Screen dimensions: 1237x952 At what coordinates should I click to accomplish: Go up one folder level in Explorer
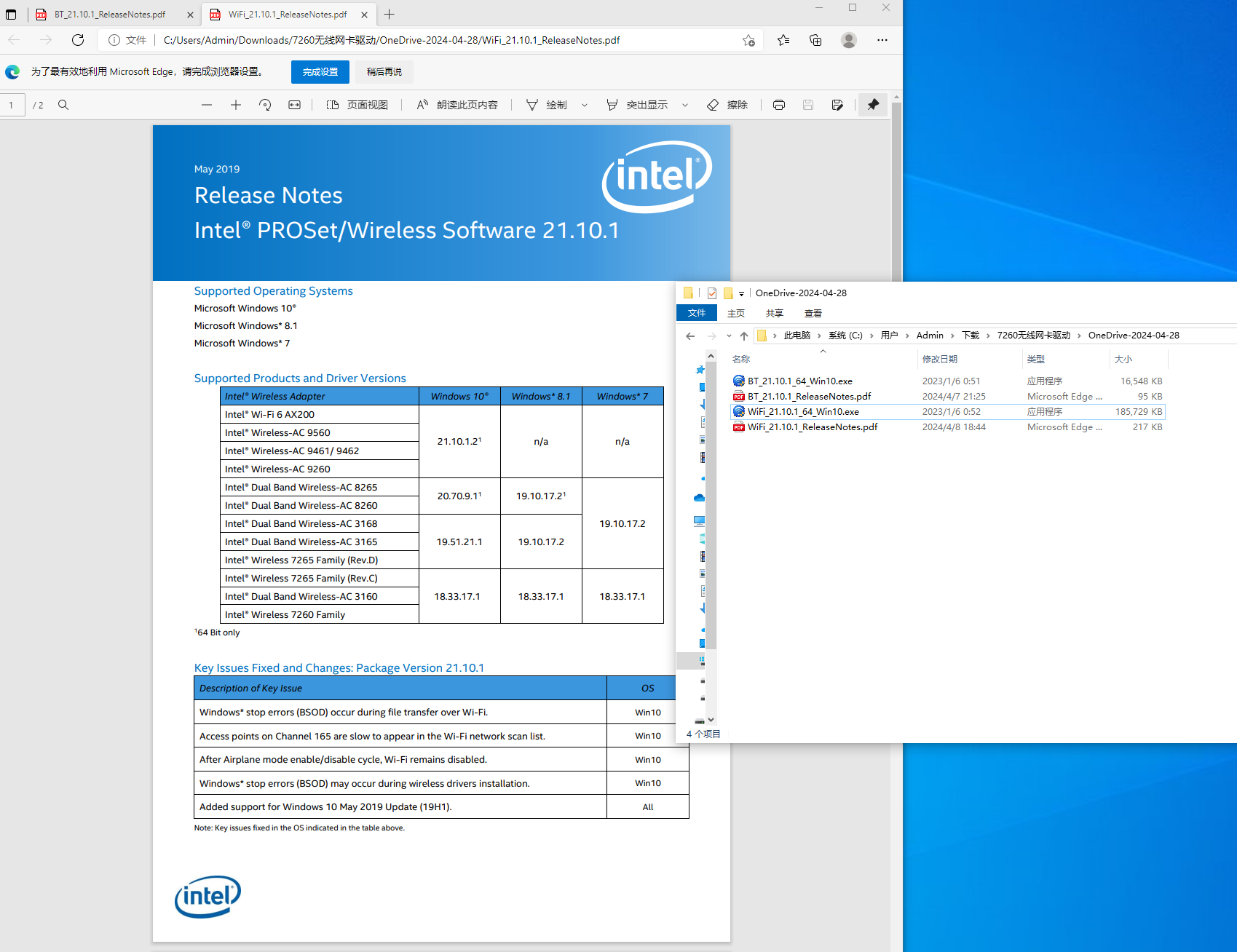743,336
